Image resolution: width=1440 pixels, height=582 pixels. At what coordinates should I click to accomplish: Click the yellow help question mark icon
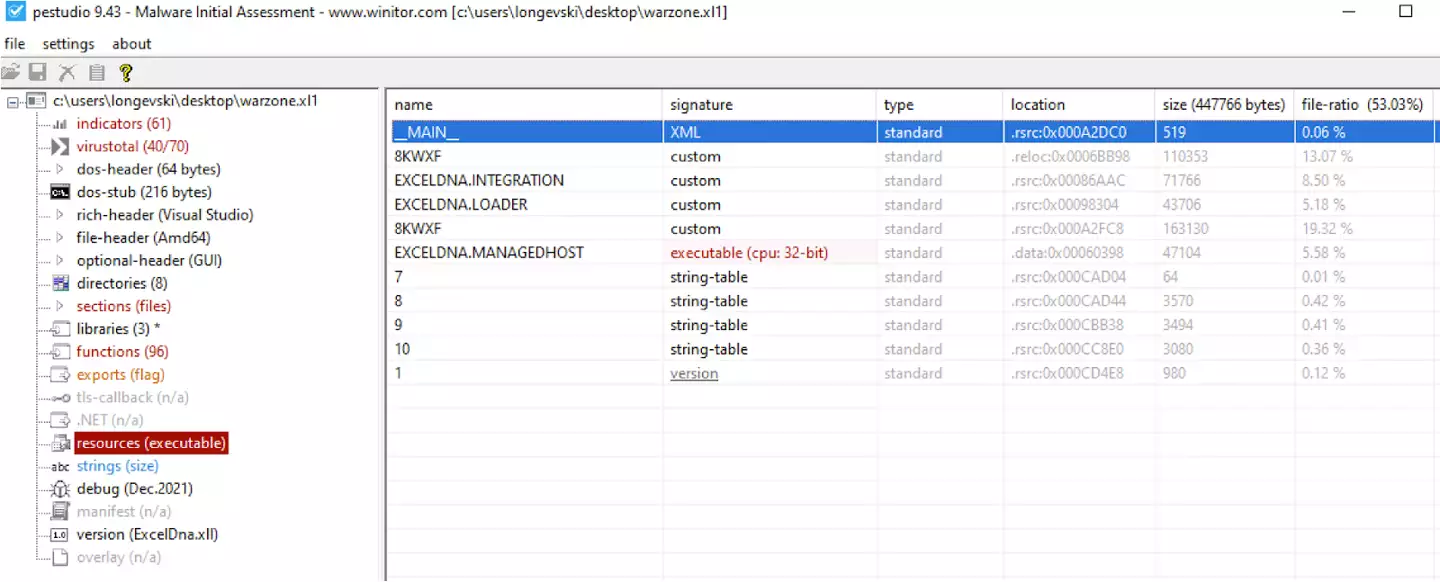(x=125, y=72)
